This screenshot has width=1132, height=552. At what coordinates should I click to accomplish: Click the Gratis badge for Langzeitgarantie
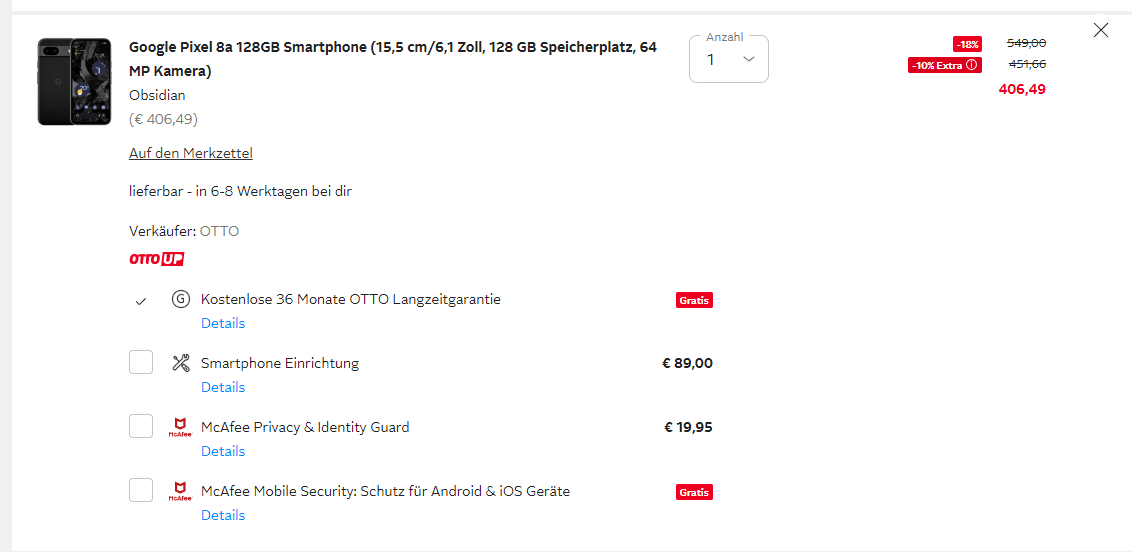[694, 300]
